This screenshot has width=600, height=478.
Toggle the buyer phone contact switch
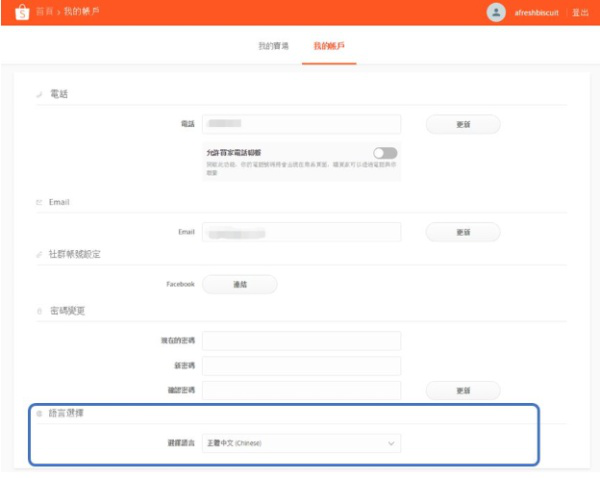[385, 152]
